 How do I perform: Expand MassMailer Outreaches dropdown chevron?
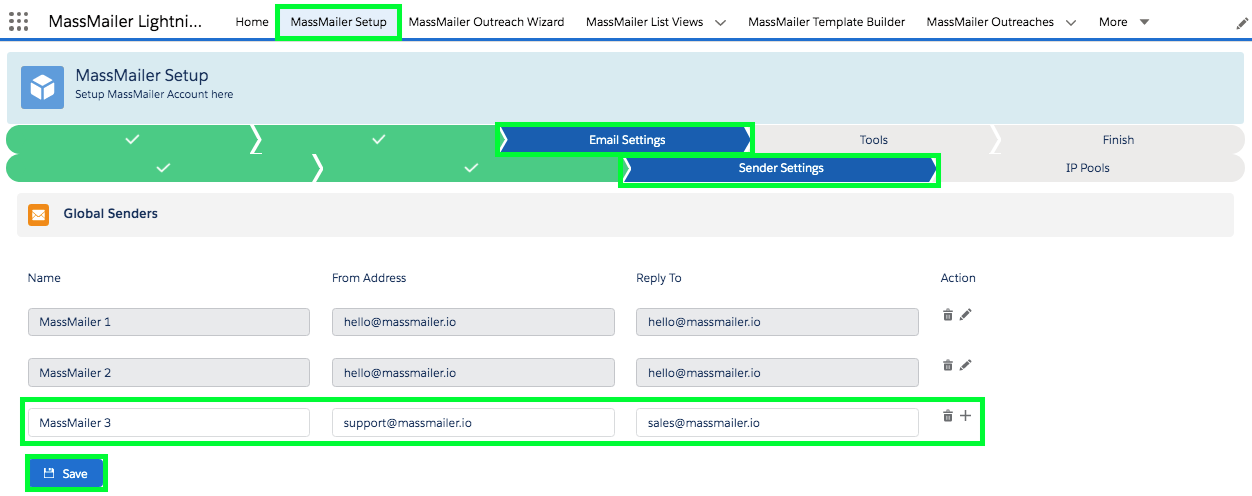[1071, 22]
